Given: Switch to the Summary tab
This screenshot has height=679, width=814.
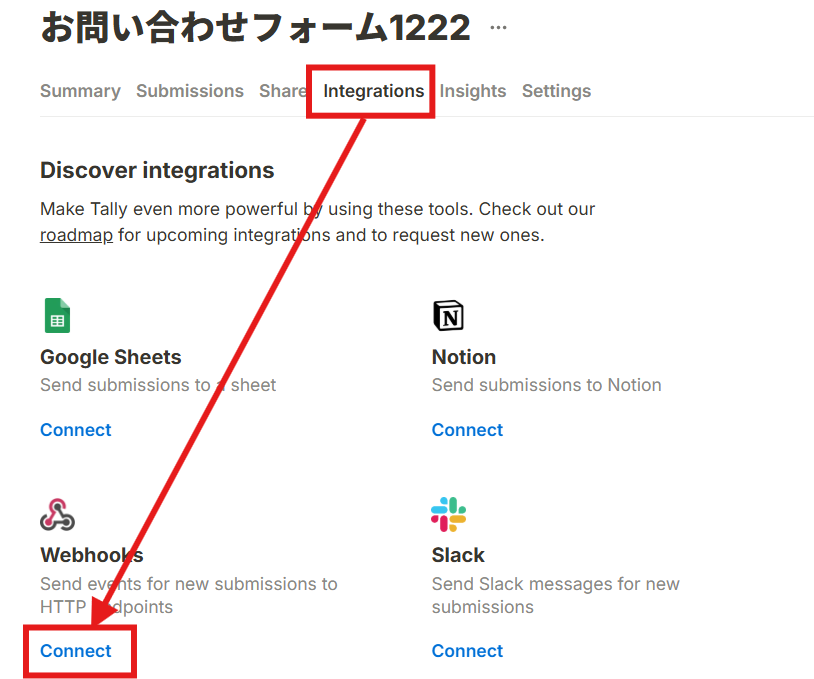Looking at the screenshot, I should click(x=80, y=91).
